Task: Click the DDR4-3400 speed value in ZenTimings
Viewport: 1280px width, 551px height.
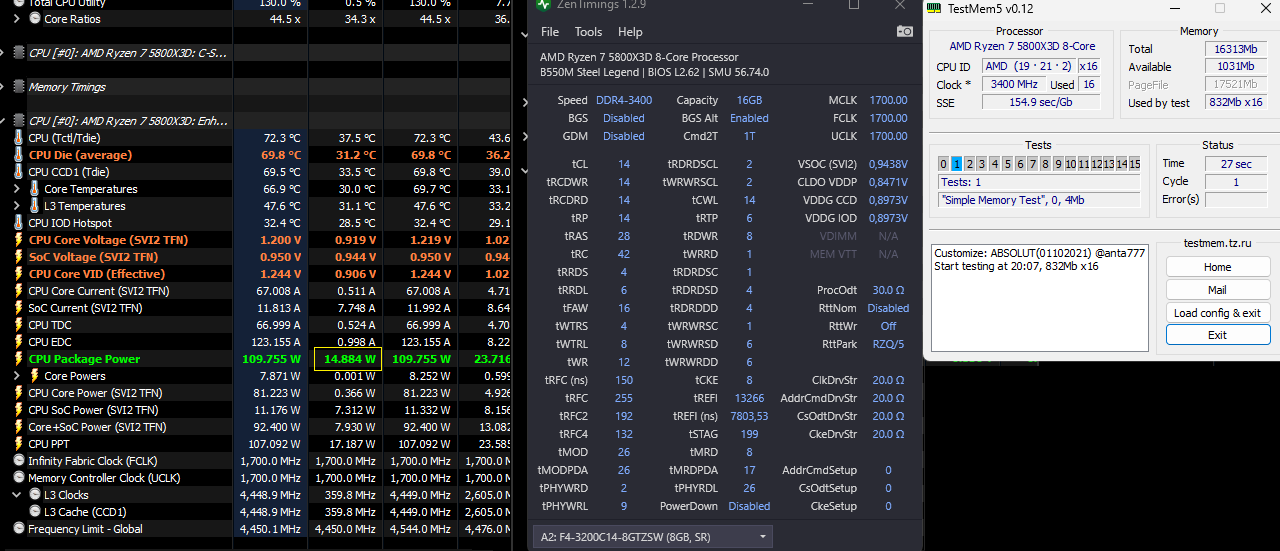Action: [624, 100]
